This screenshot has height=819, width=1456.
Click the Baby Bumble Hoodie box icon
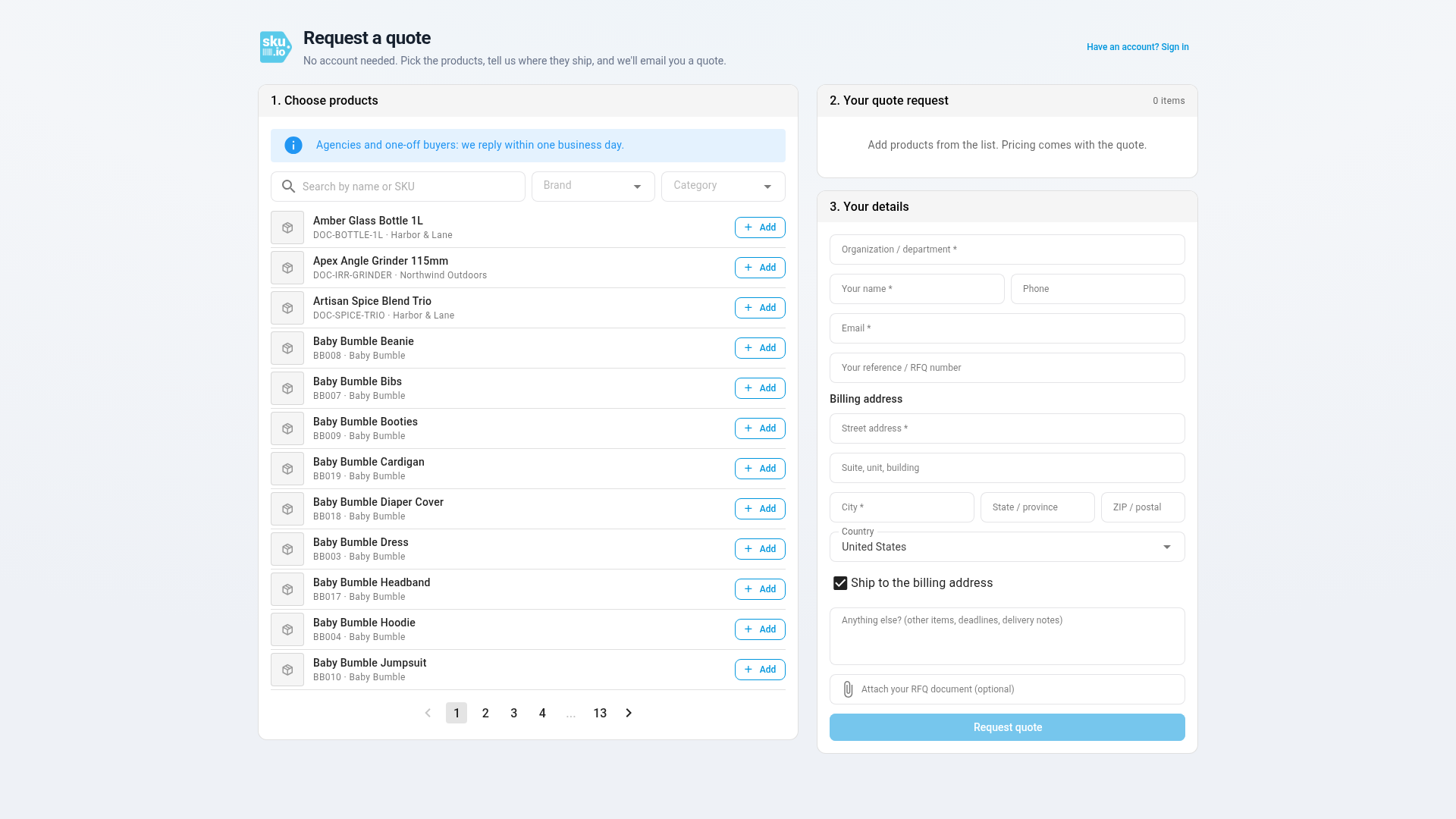click(287, 629)
